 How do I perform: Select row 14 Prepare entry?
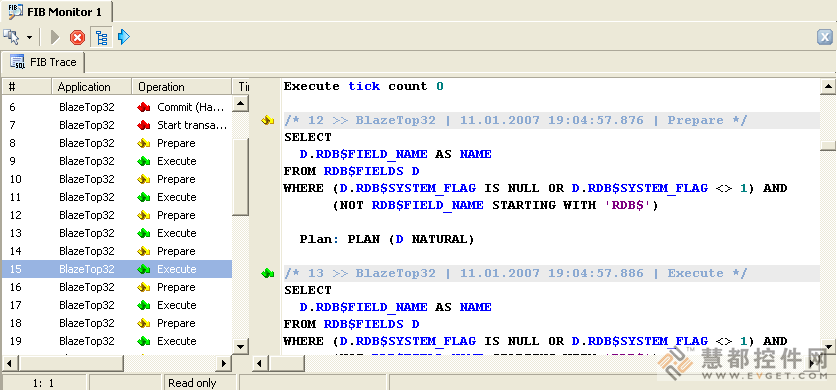pyautogui.click(x=117, y=251)
